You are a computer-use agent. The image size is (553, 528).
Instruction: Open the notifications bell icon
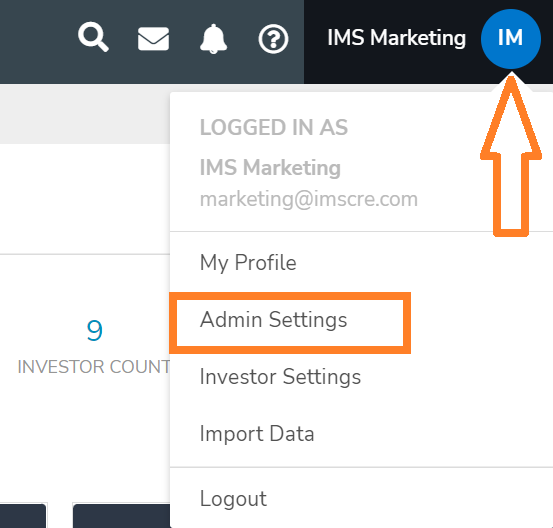click(213, 39)
